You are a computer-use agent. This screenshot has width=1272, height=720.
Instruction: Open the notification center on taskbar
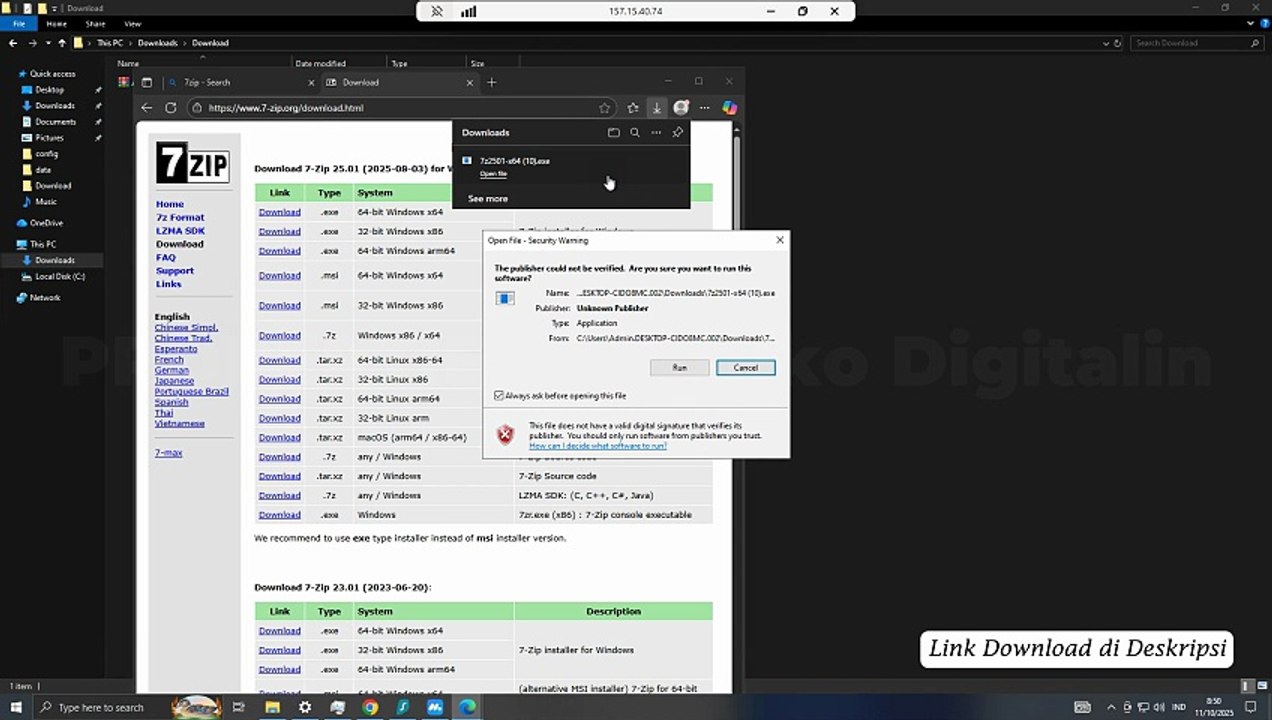1250,707
